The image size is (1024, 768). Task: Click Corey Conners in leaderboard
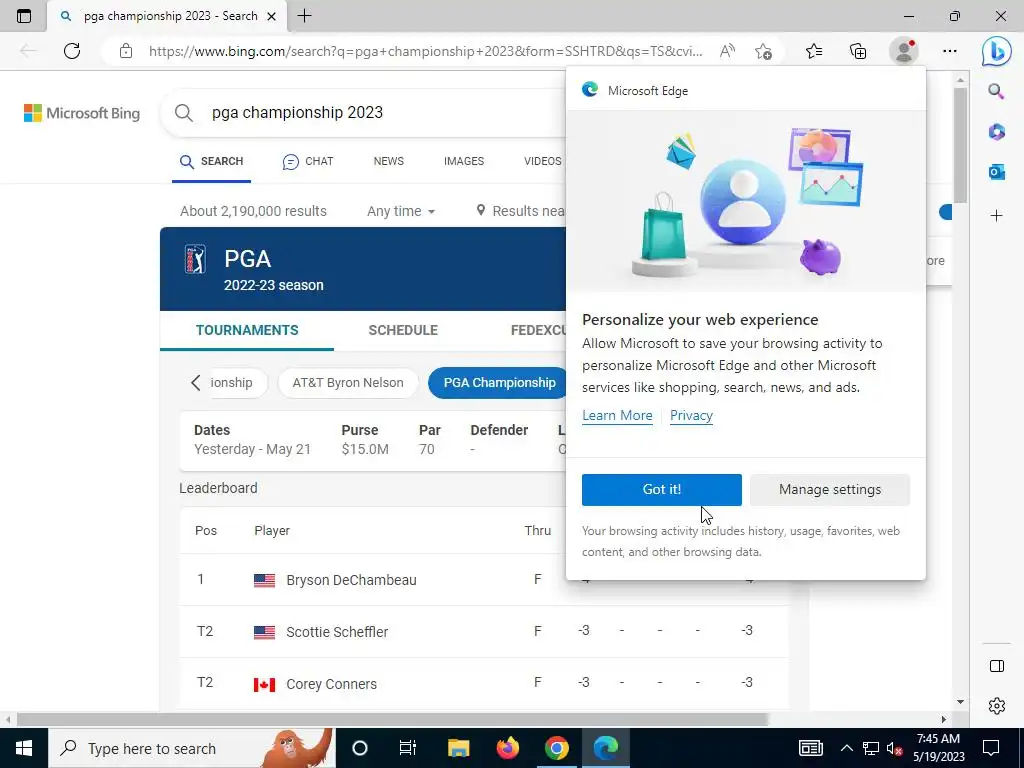[x=331, y=684]
